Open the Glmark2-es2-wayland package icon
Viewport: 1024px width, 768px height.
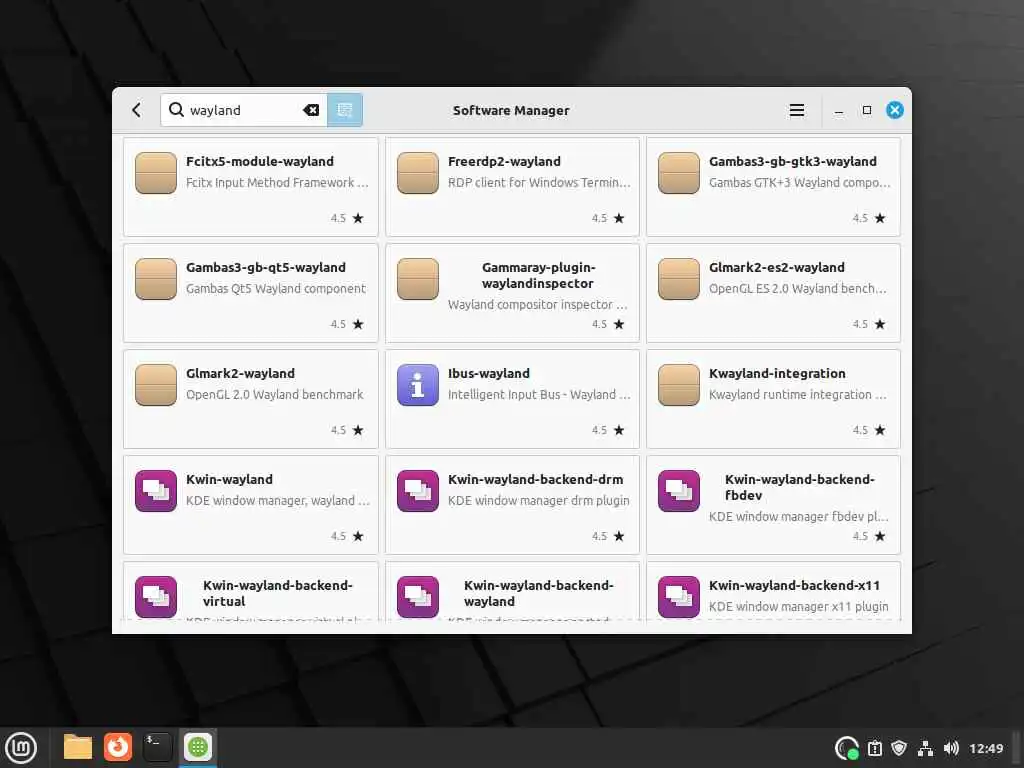pyautogui.click(x=679, y=279)
